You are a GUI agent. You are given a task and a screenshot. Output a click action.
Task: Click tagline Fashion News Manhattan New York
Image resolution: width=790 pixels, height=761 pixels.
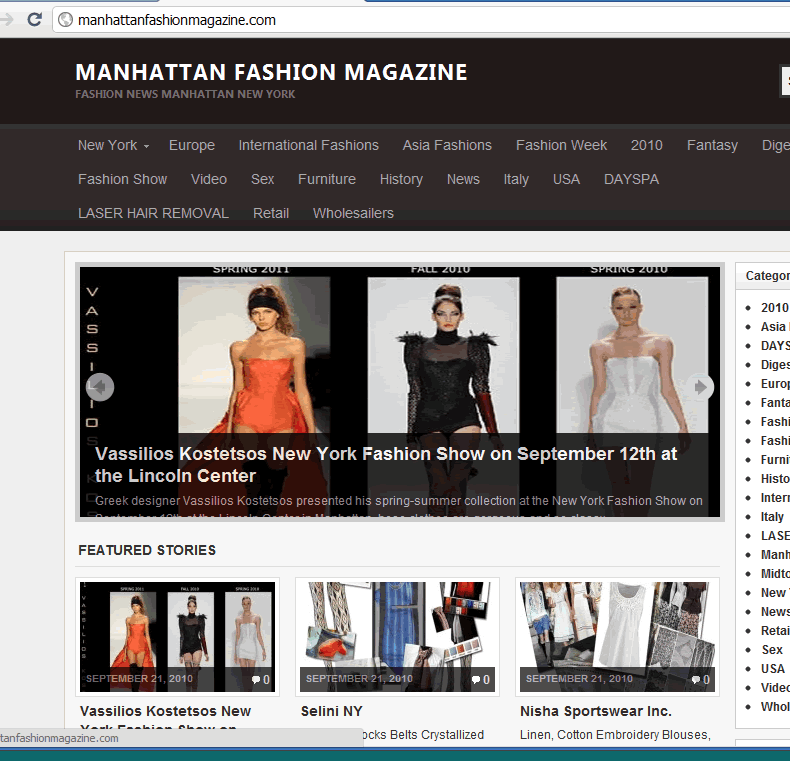pyautogui.click(x=185, y=94)
